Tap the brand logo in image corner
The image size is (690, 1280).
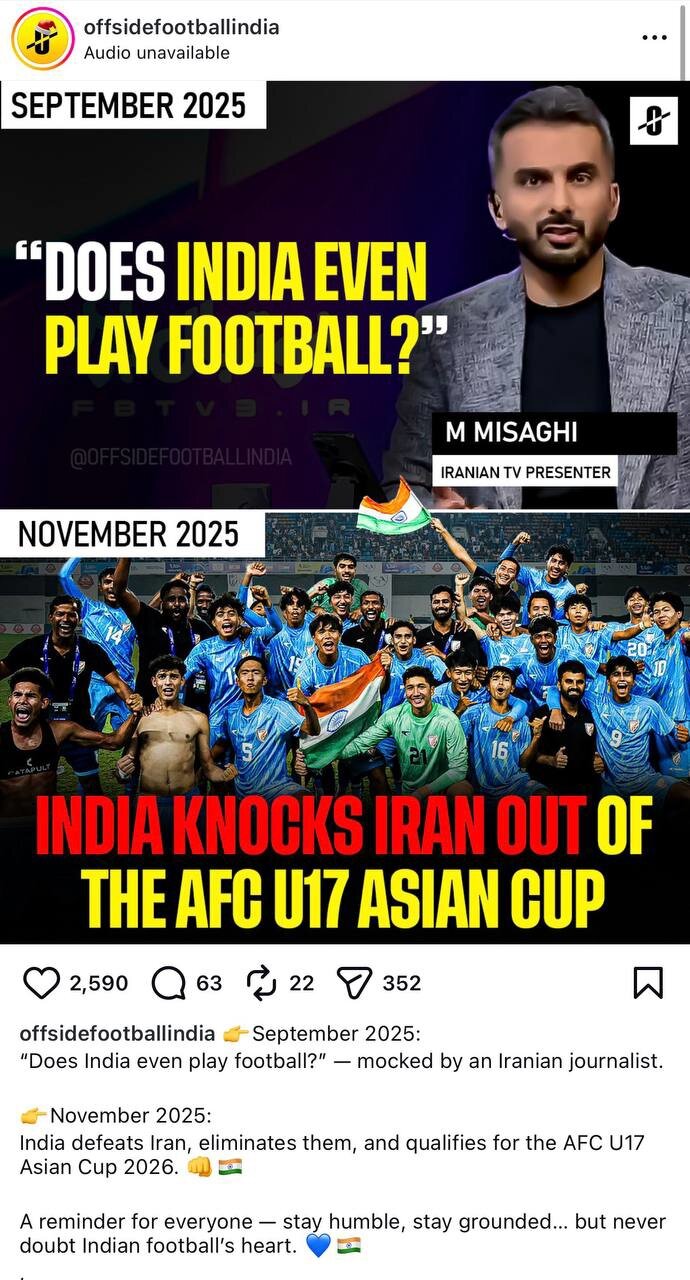point(654,121)
